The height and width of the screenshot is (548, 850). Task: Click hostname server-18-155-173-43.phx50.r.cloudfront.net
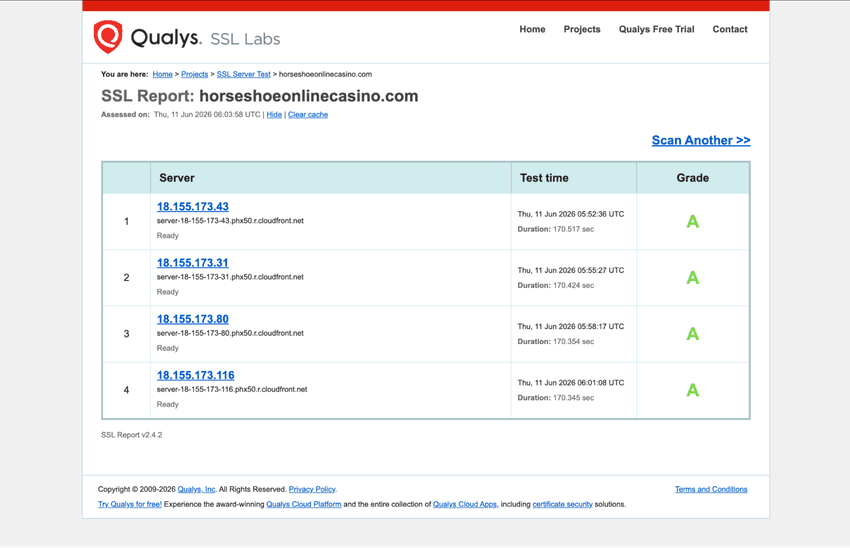tap(230, 221)
